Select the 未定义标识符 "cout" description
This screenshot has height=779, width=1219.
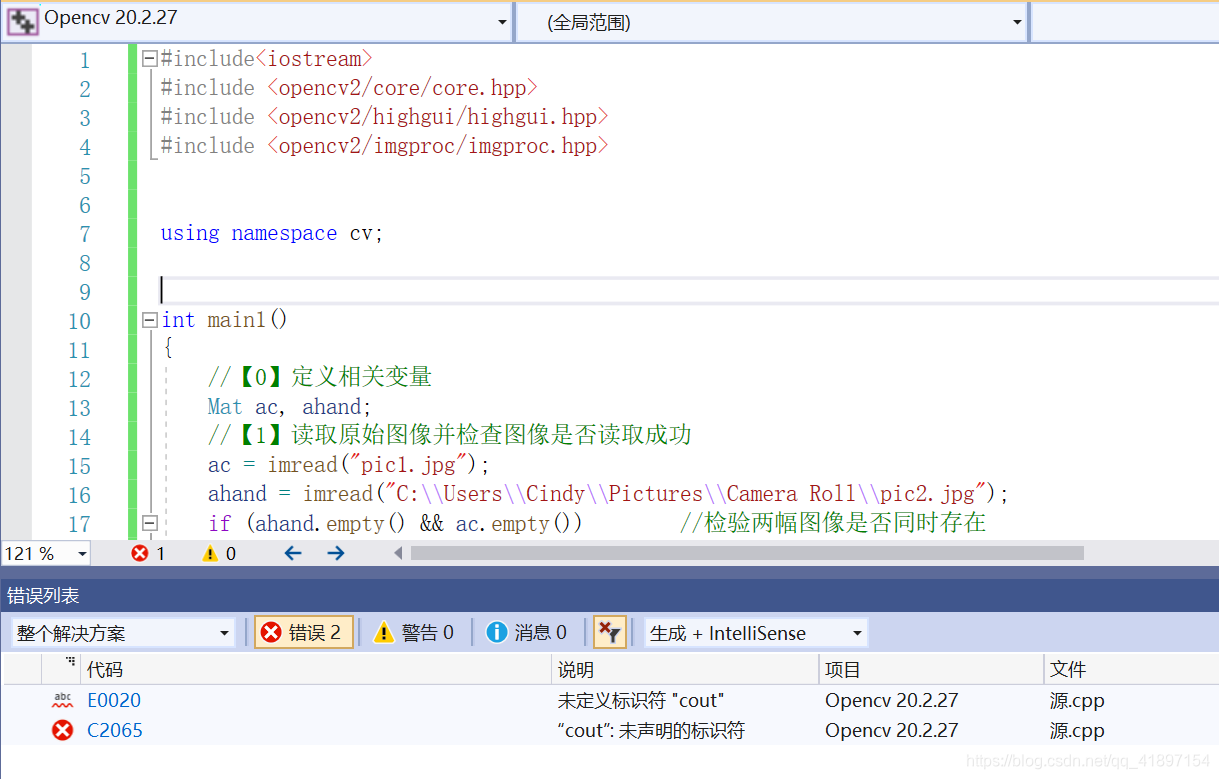point(640,701)
